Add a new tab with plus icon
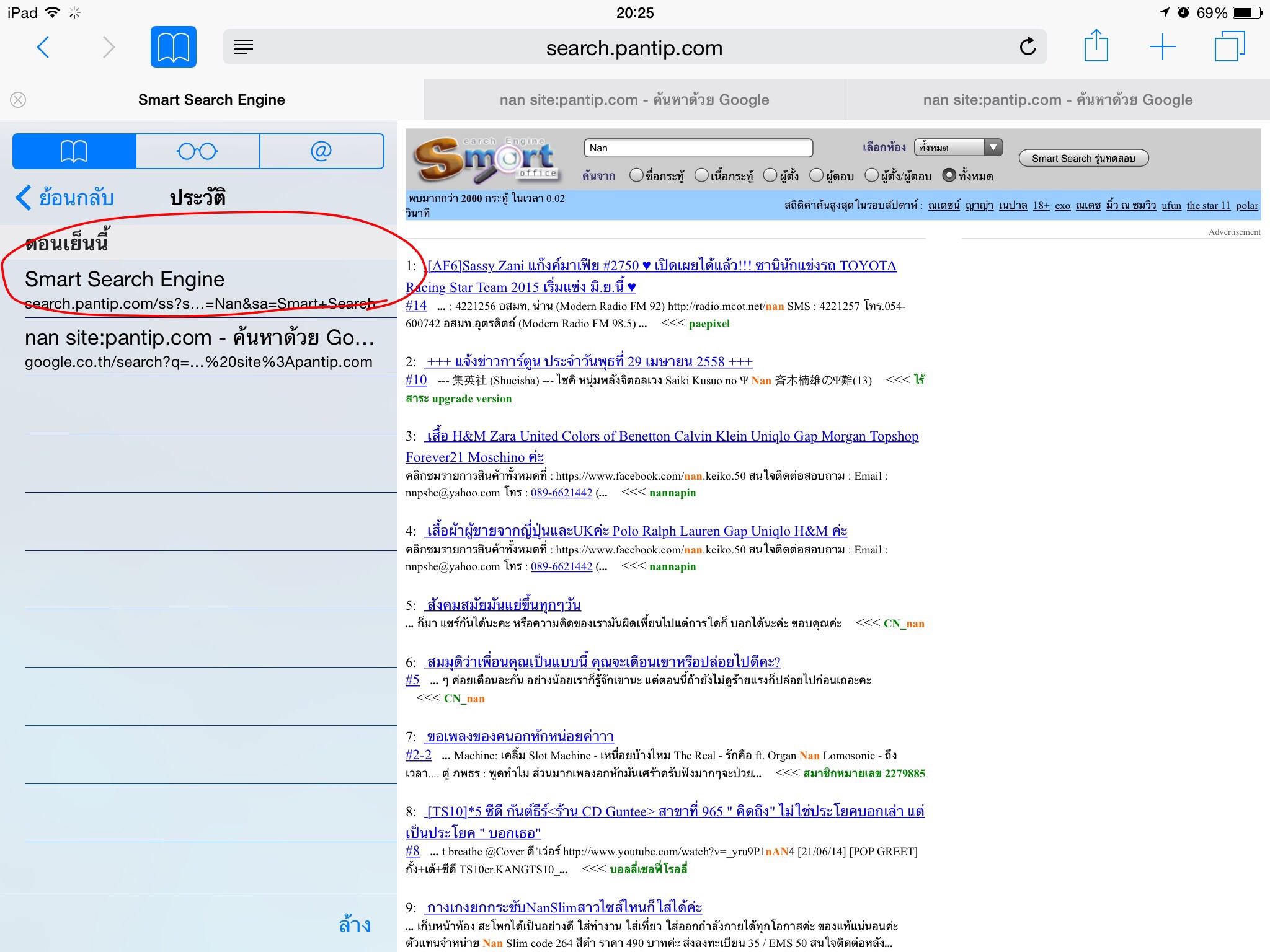 point(1162,47)
